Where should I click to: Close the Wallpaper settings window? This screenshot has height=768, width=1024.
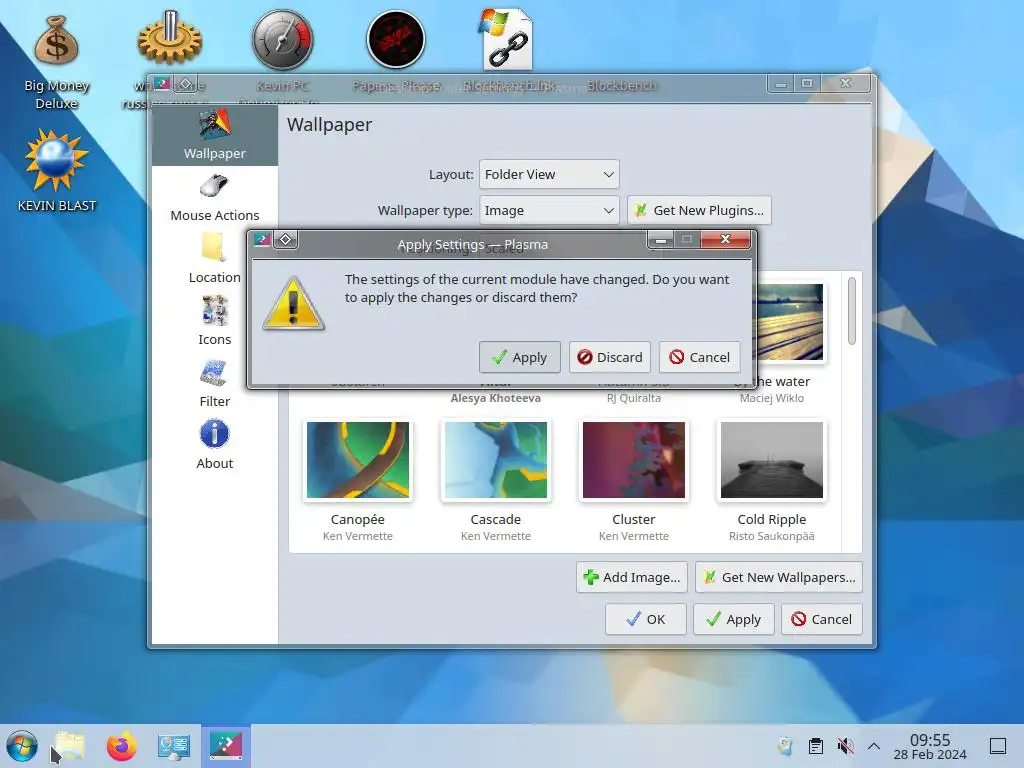coord(846,84)
